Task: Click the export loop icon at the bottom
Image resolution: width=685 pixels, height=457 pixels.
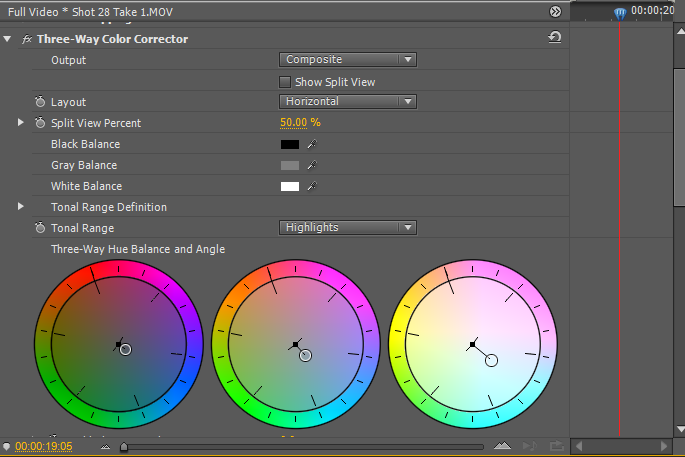Action: pos(557,446)
